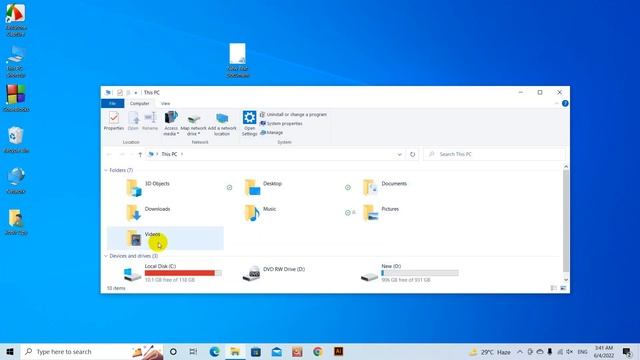Click the taskbar search box
Viewport: 640px width, 360px height.
pyautogui.click(x=91, y=351)
